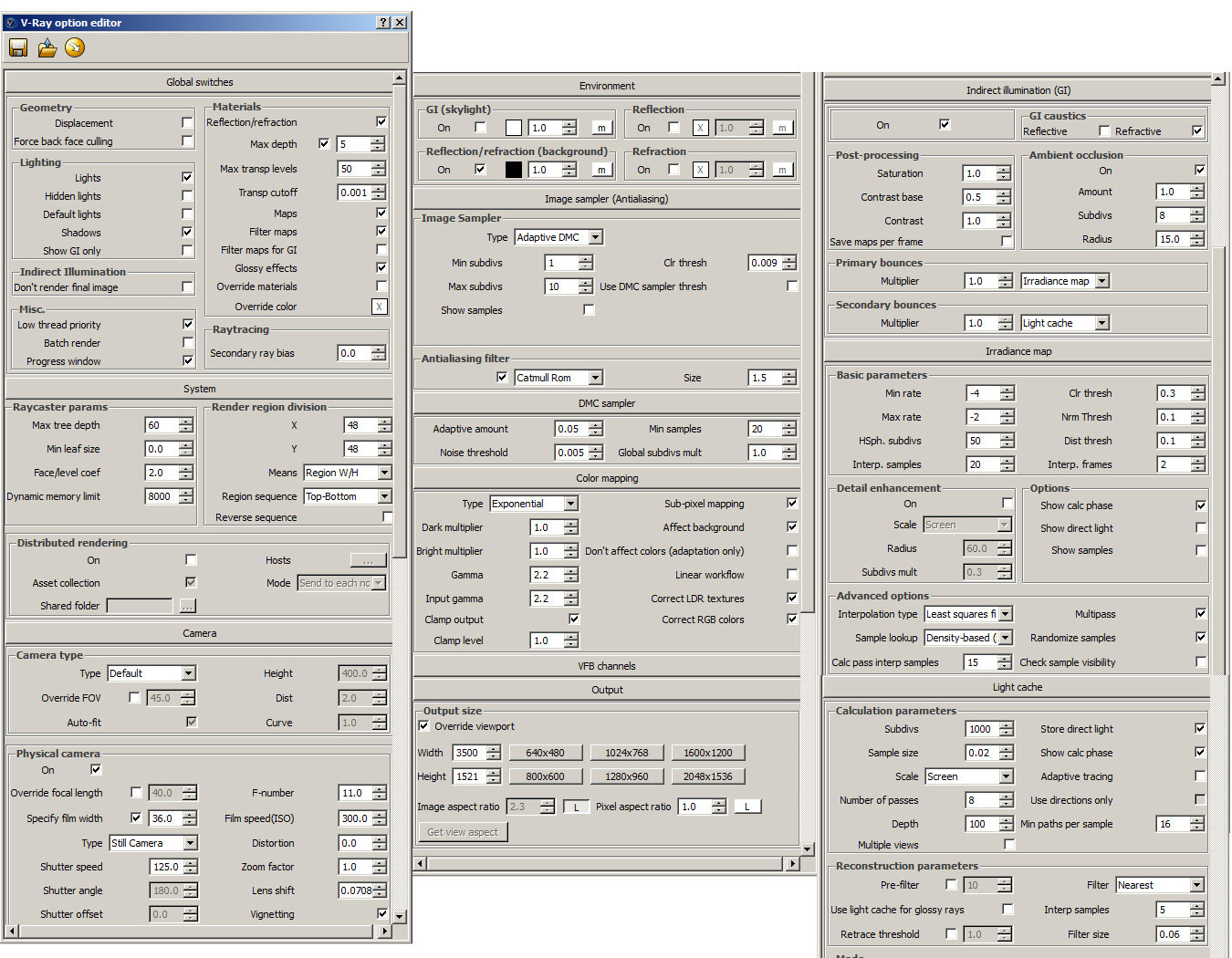
Task: Click the Width spinner arrows in Output size
Action: coord(494,753)
